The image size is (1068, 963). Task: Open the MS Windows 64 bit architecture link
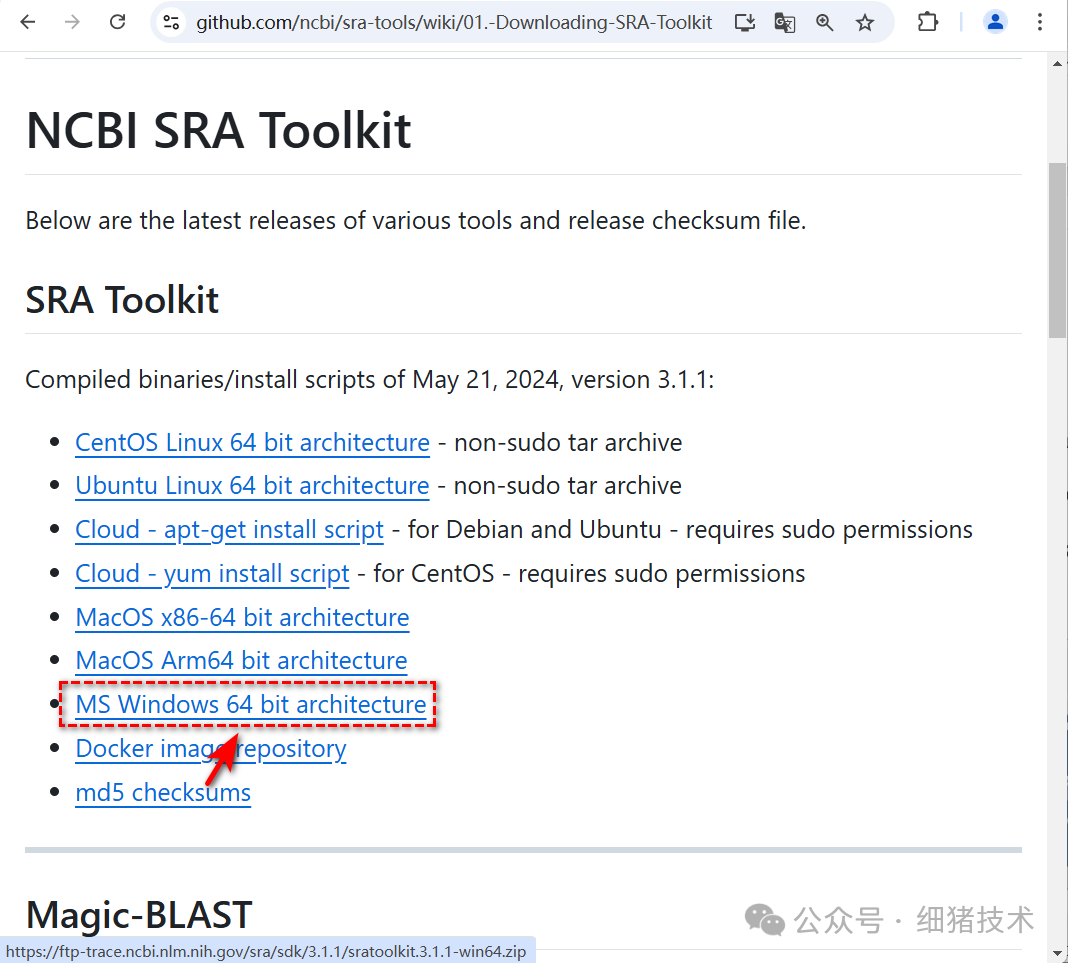[x=249, y=704]
